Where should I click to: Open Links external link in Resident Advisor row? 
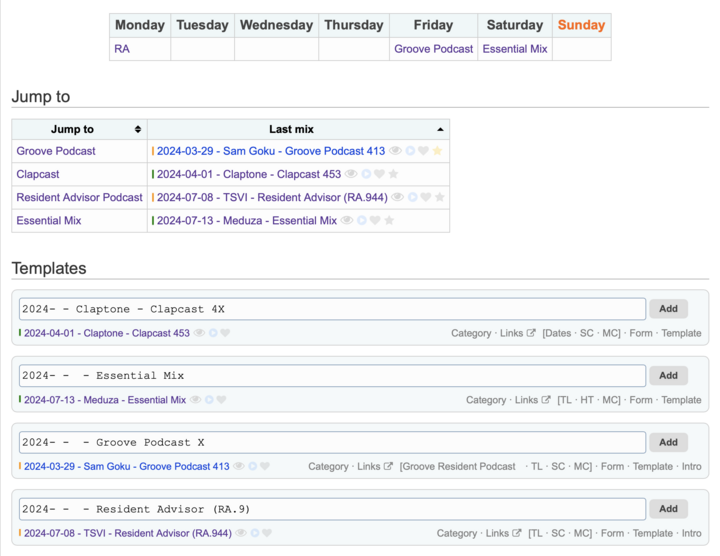coord(503,533)
